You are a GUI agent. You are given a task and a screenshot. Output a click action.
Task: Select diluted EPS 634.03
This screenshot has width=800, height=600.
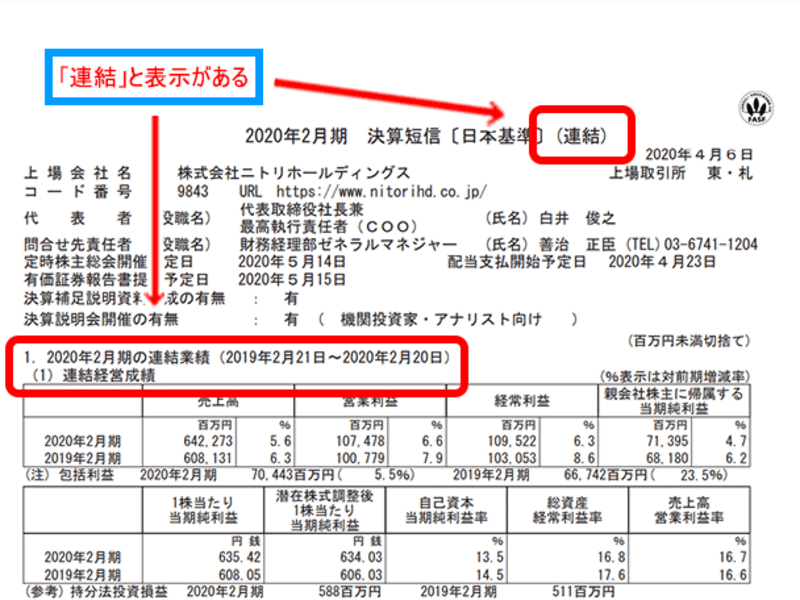point(361,557)
